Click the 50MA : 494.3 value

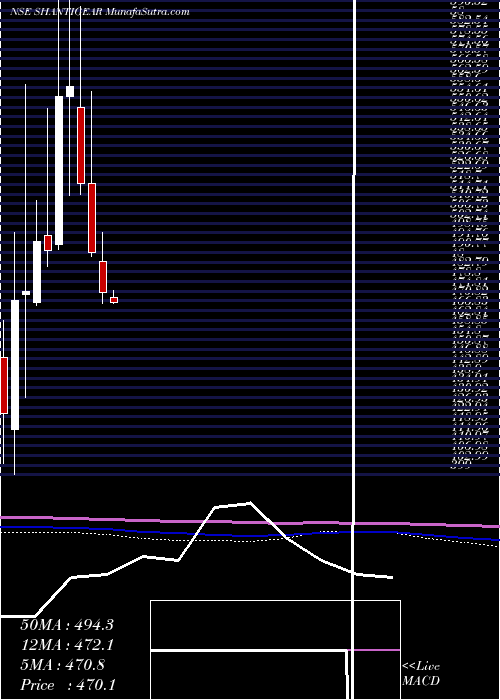[67, 625]
